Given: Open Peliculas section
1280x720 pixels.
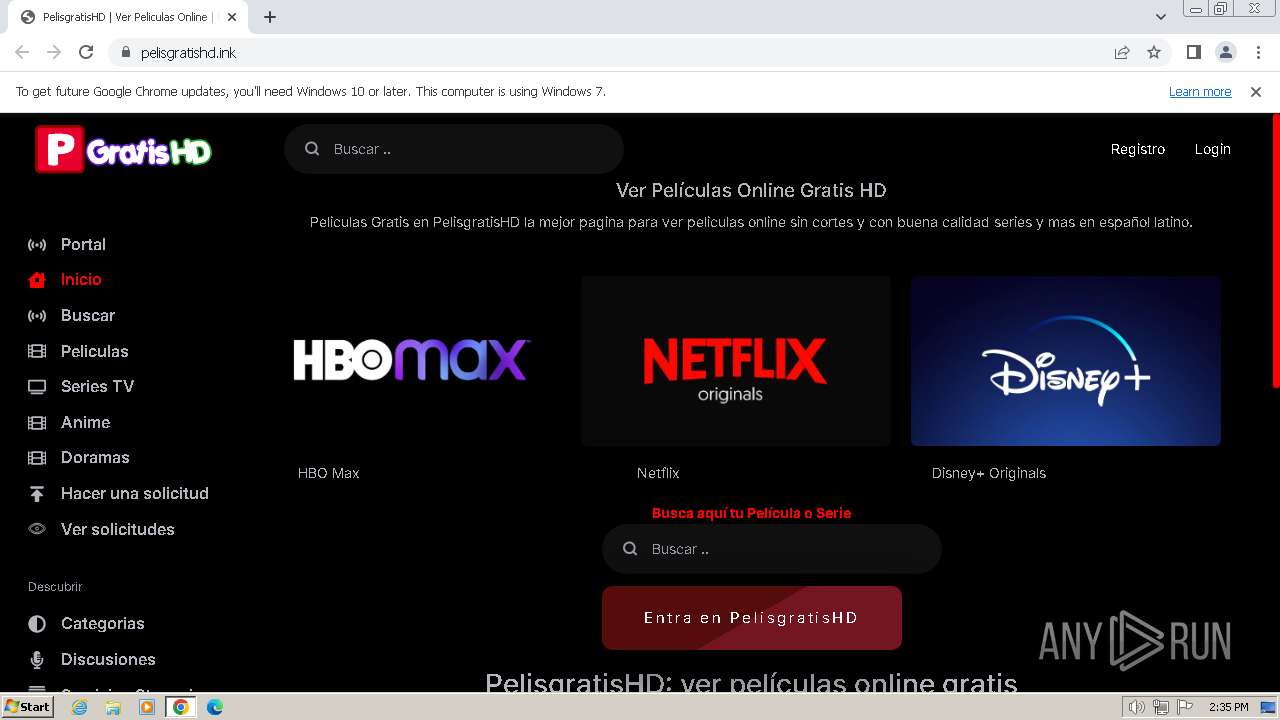Looking at the screenshot, I should pos(95,351).
